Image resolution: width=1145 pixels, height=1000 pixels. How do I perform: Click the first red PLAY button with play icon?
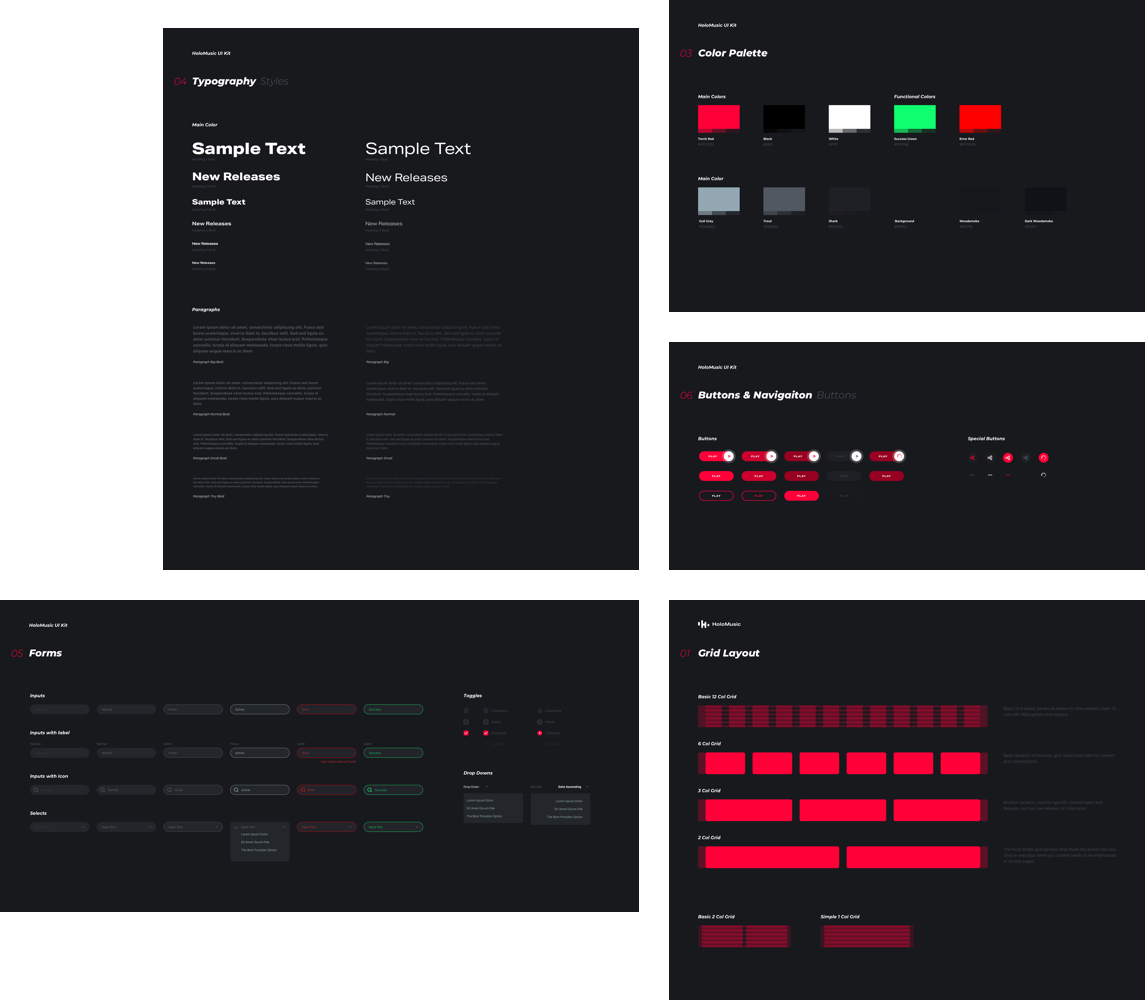(x=716, y=456)
